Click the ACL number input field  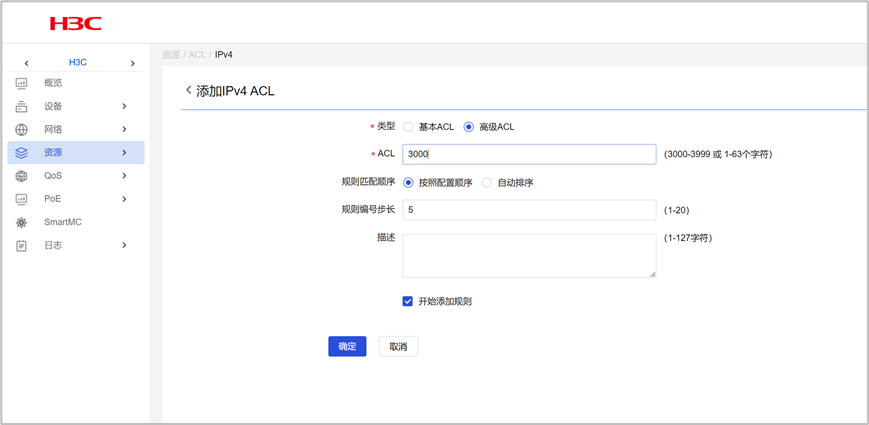pyautogui.click(x=529, y=155)
